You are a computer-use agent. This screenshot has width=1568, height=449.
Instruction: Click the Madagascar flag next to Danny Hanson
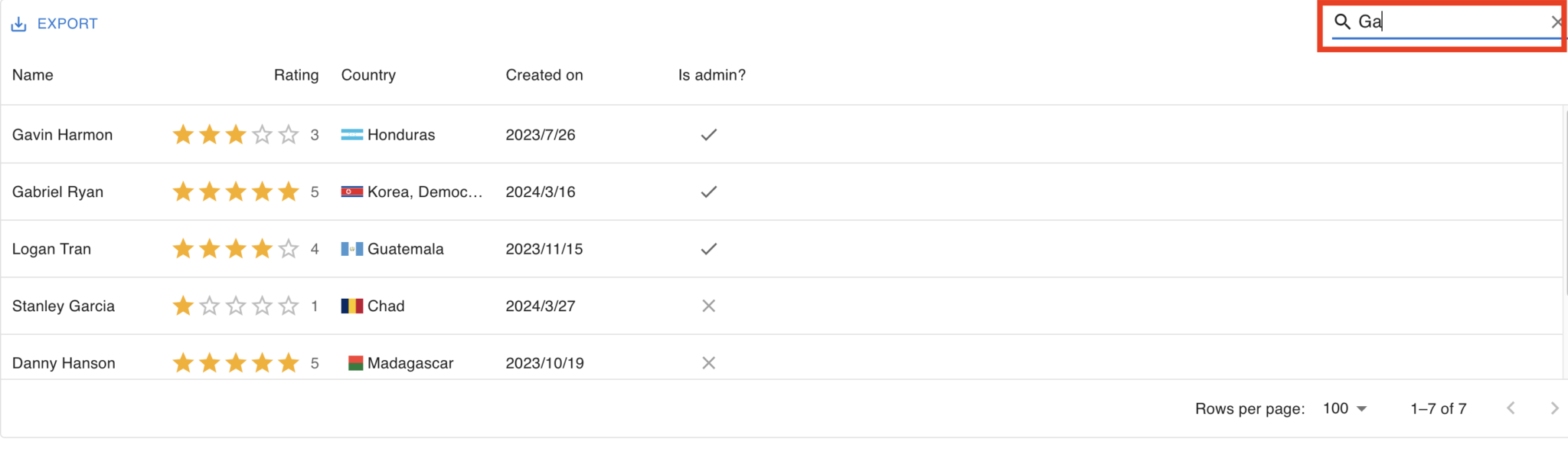click(355, 362)
